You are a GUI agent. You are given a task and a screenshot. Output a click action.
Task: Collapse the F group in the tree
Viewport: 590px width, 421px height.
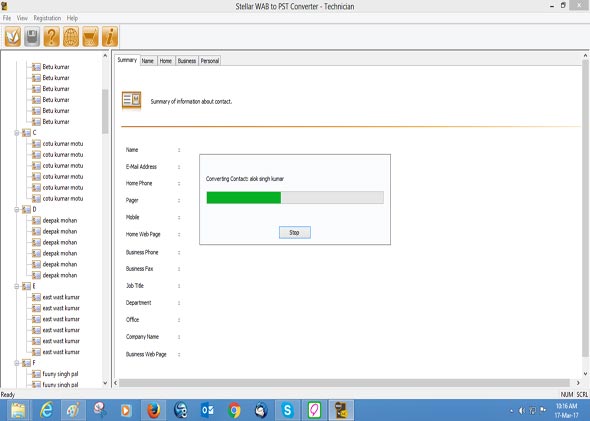tap(17, 363)
